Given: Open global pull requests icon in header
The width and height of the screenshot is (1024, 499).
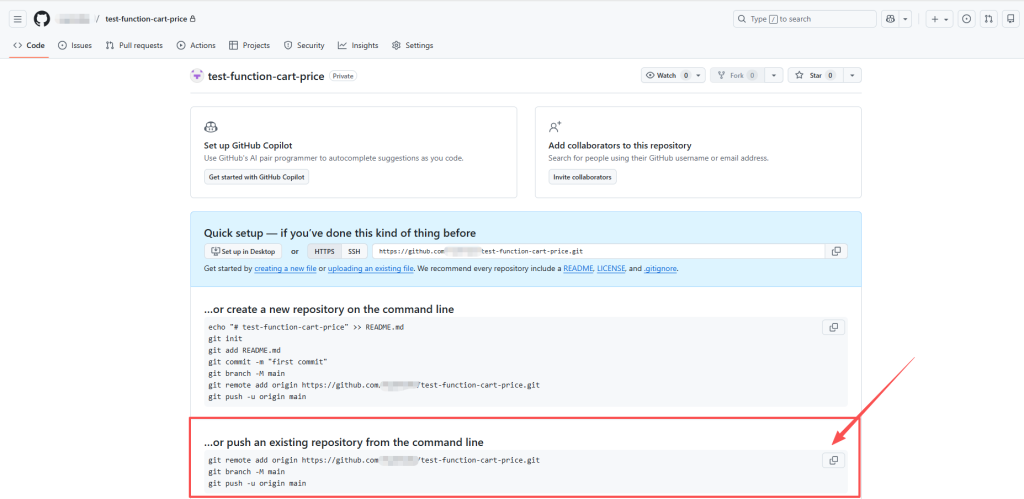Looking at the screenshot, I should 988,19.
